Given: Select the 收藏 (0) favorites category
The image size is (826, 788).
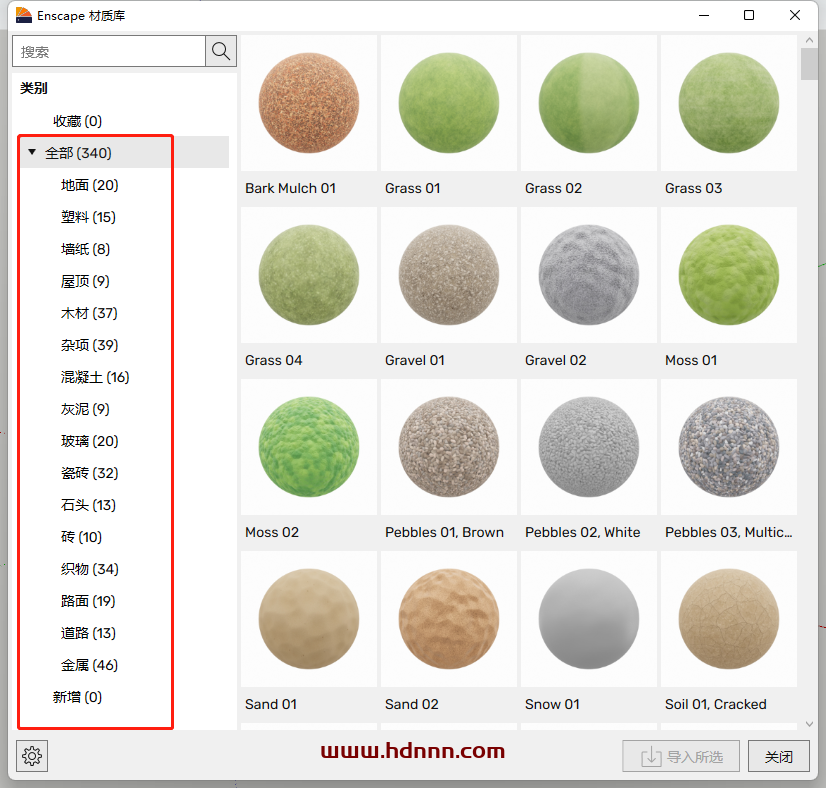Looking at the screenshot, I should 77,121.
